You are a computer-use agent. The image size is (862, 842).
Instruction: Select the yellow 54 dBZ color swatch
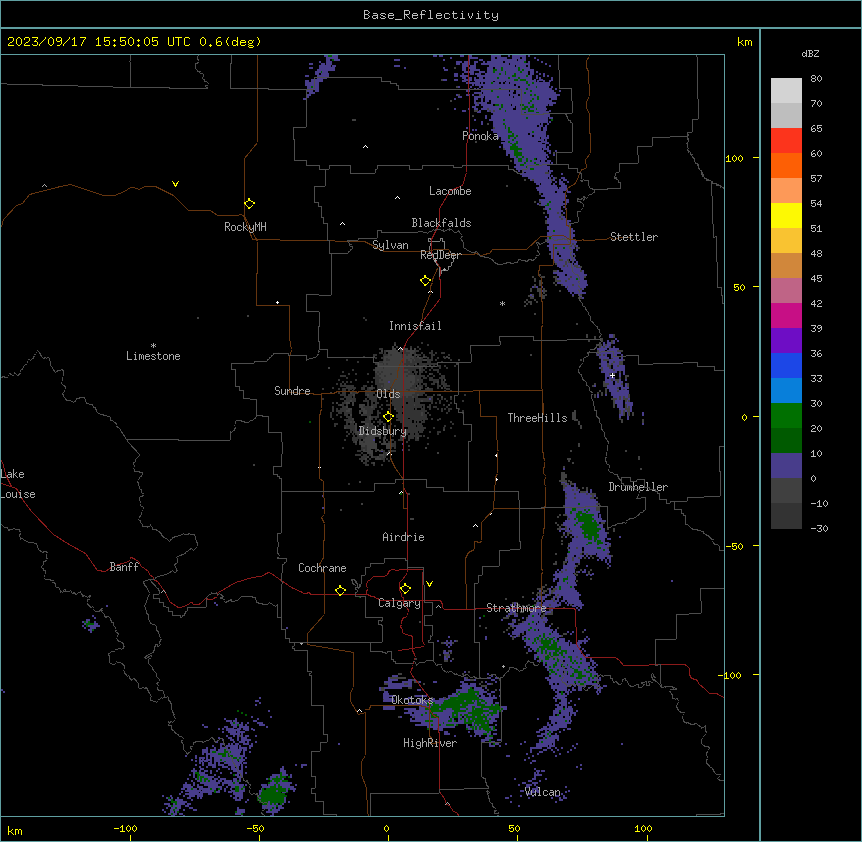(x=786, y=215)
